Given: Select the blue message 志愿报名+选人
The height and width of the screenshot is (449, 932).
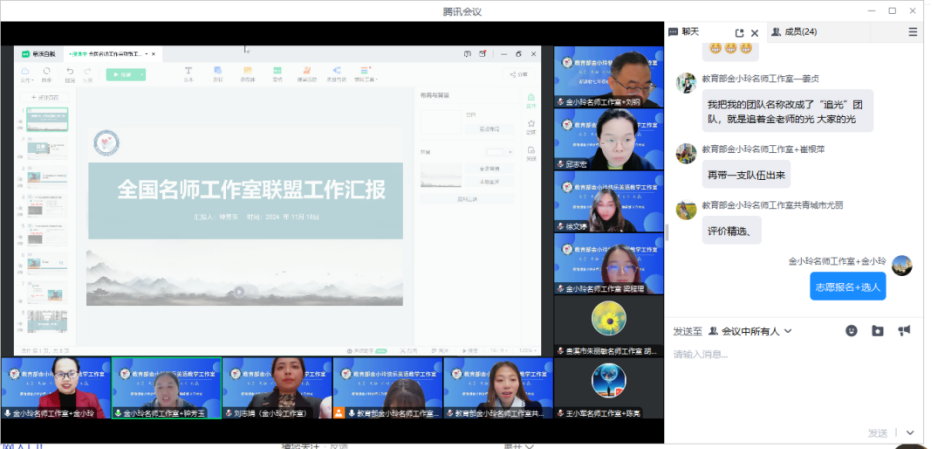Looking at the screenshot, I should pyautogui.click(x=848, y=287).
